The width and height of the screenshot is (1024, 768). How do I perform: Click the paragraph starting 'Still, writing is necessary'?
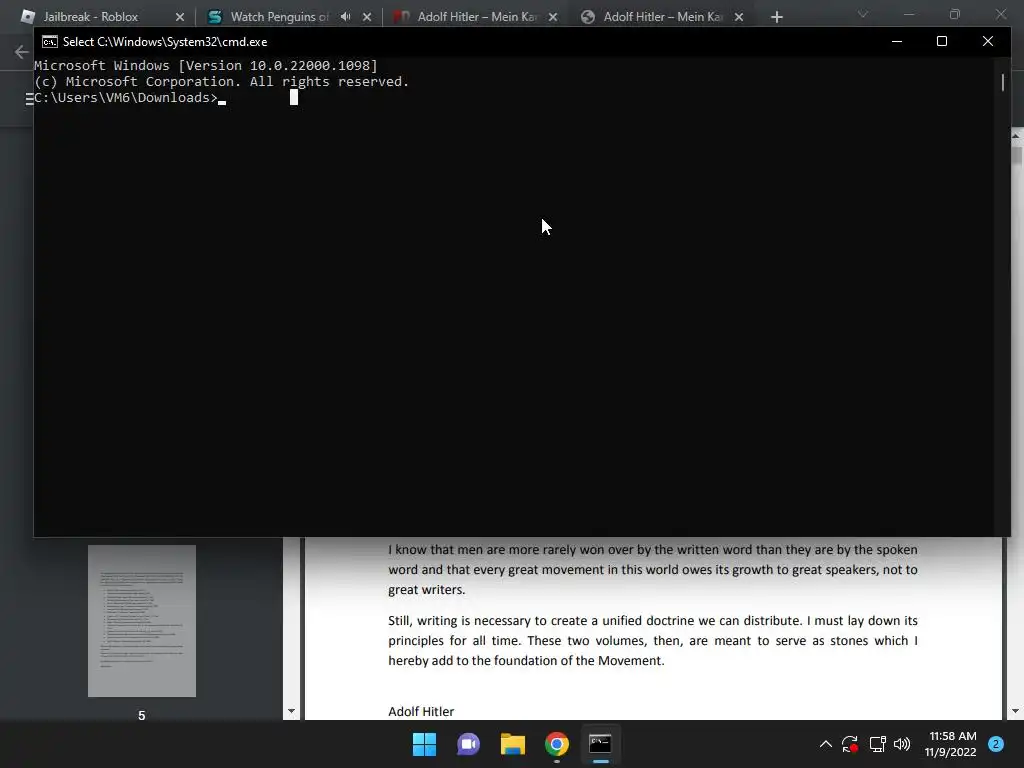653,641
